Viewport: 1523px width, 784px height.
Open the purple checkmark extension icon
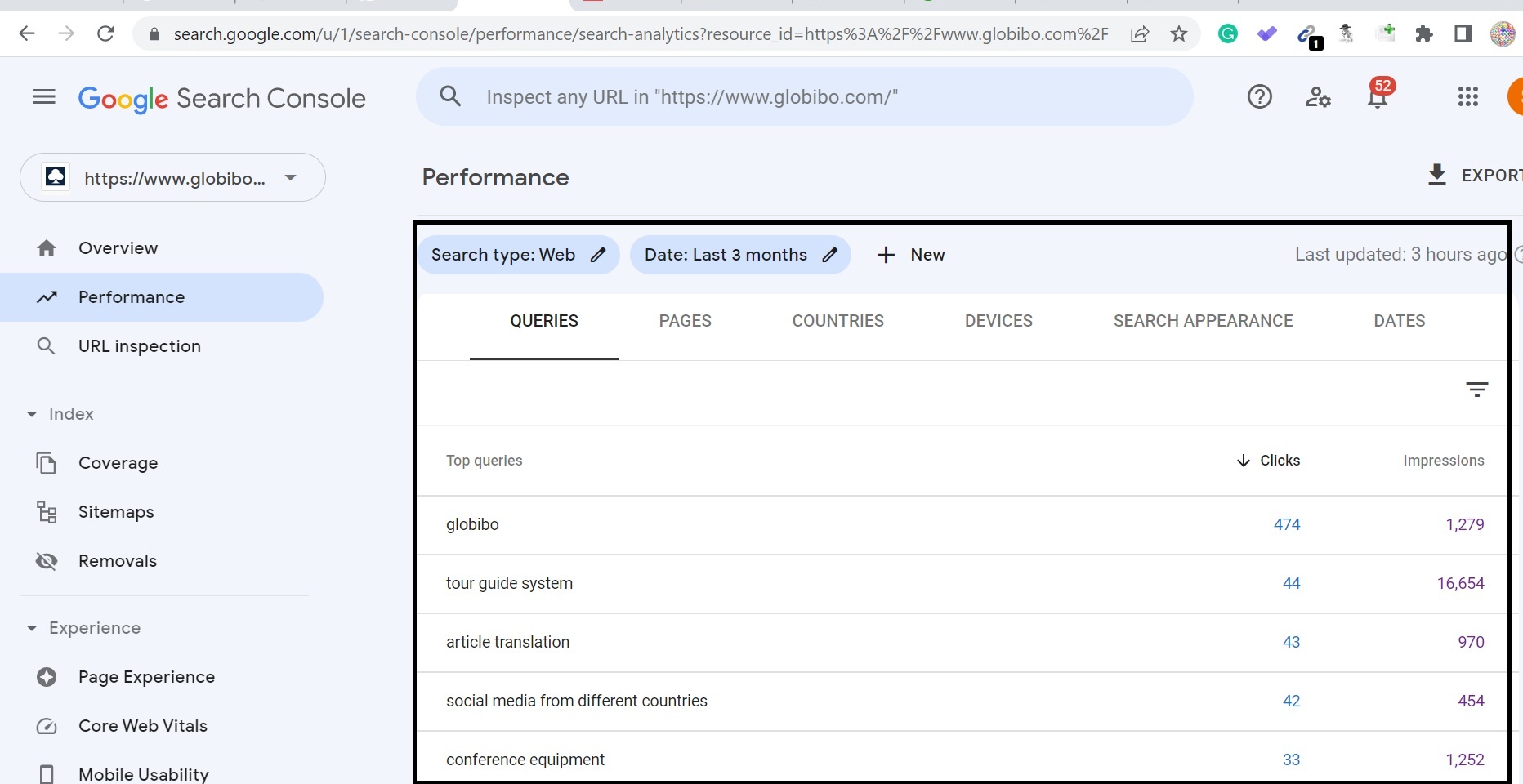1266,33
